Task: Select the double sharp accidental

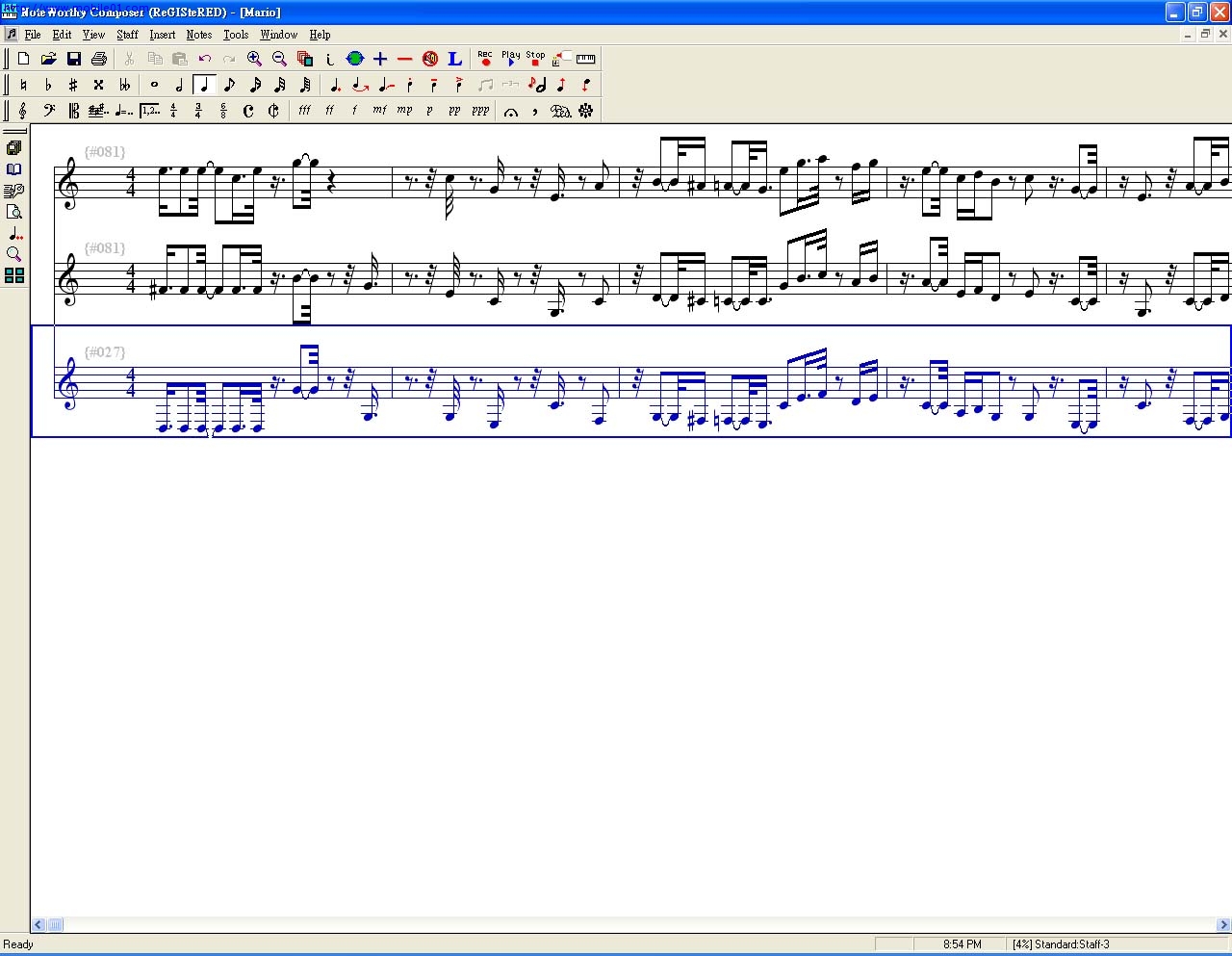Action: (x=98, y=85)
